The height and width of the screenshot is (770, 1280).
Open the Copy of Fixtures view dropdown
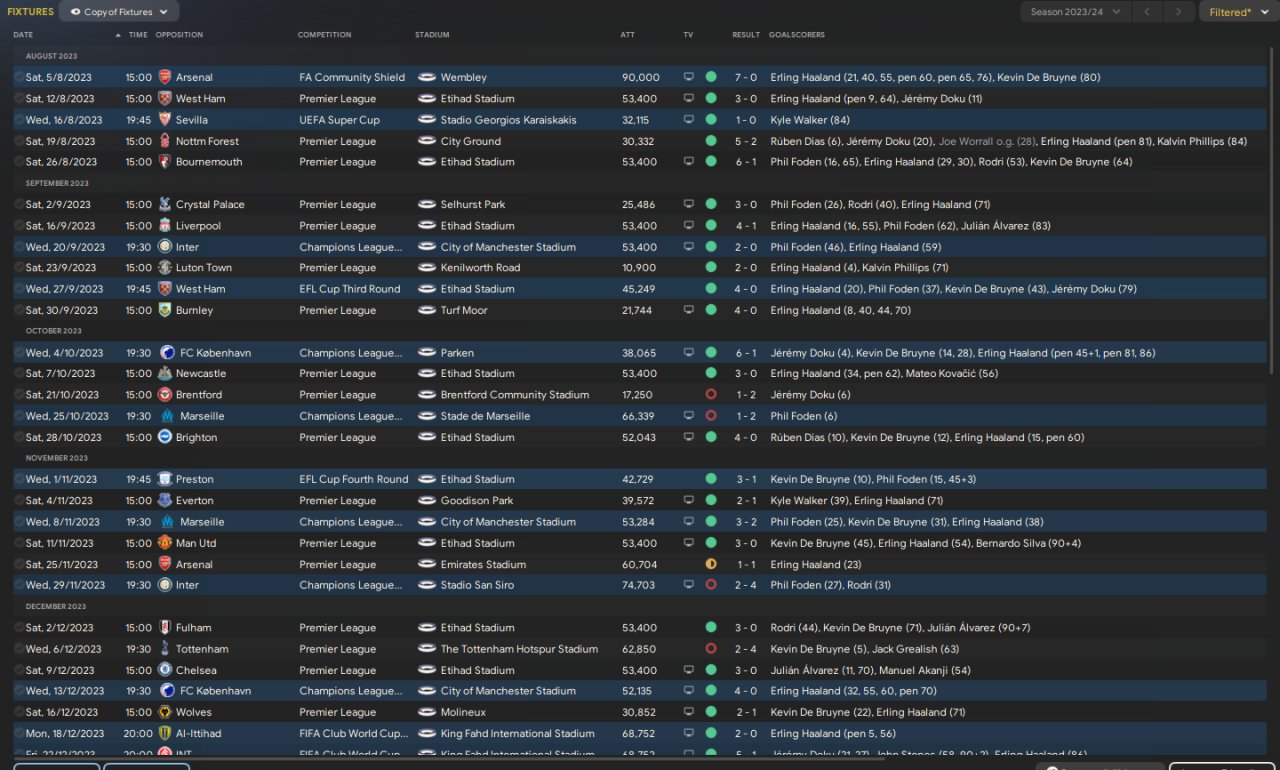(119, 12)
